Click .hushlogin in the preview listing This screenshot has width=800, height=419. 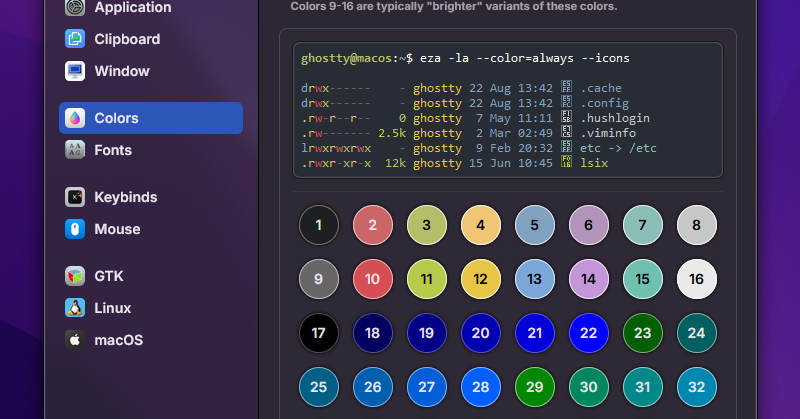click(615, 118)
